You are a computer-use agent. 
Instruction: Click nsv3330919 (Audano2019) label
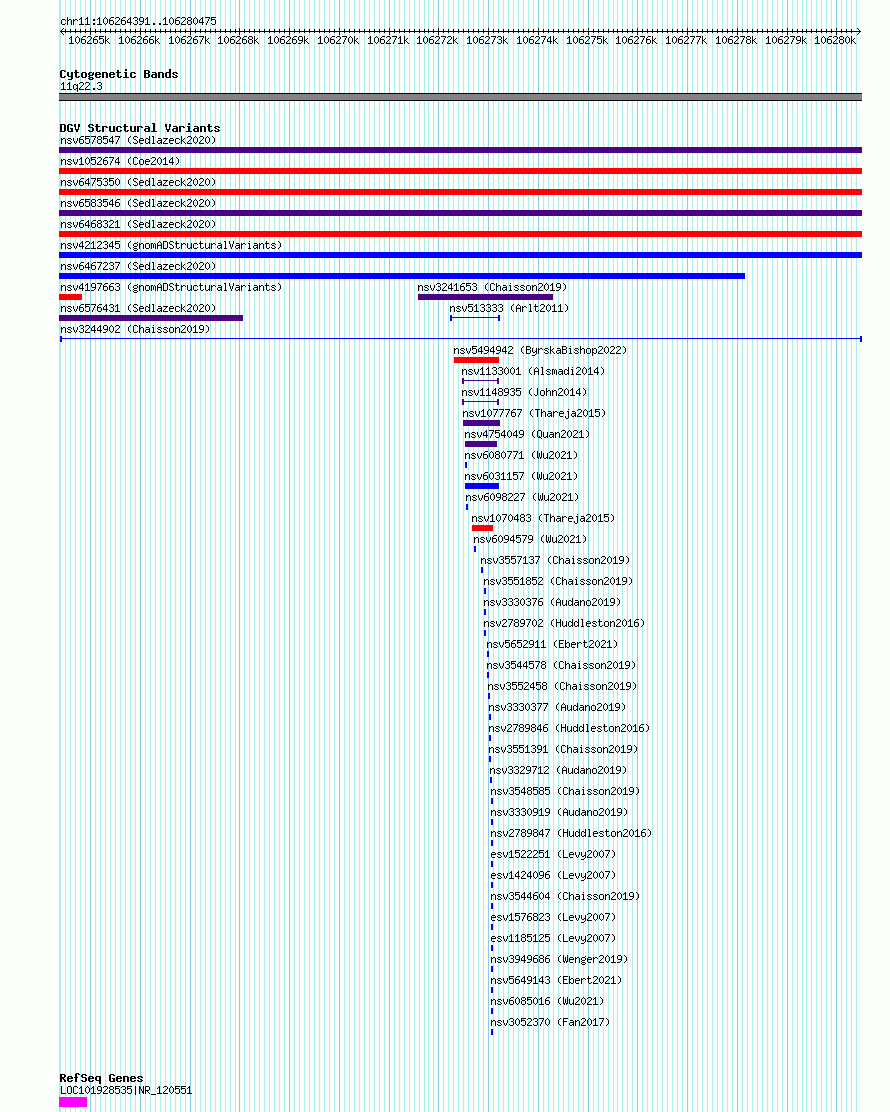(560, 812)
